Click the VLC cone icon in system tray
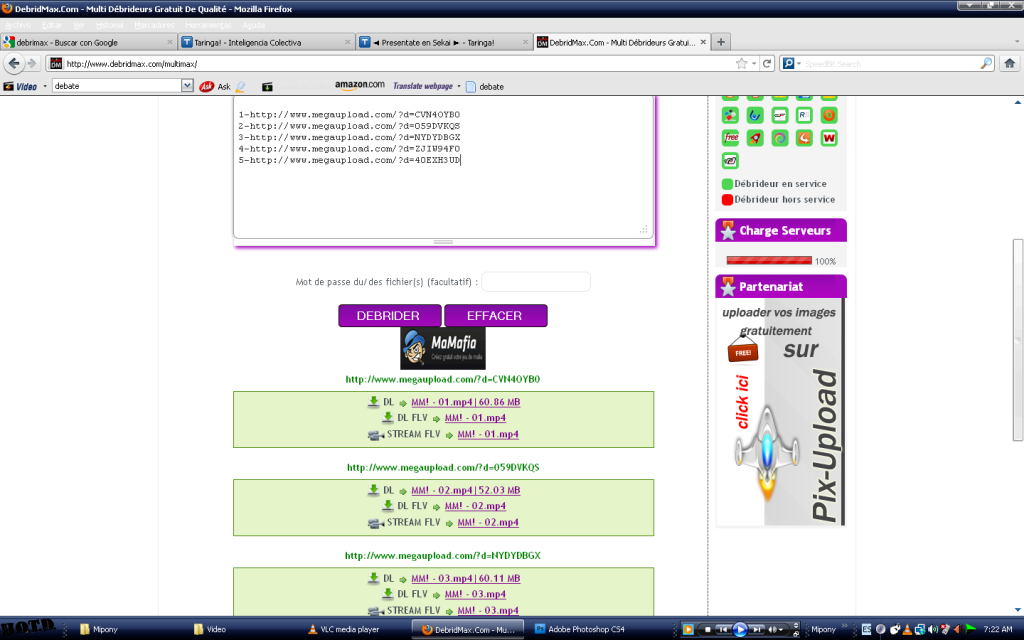 coord(906,630)
